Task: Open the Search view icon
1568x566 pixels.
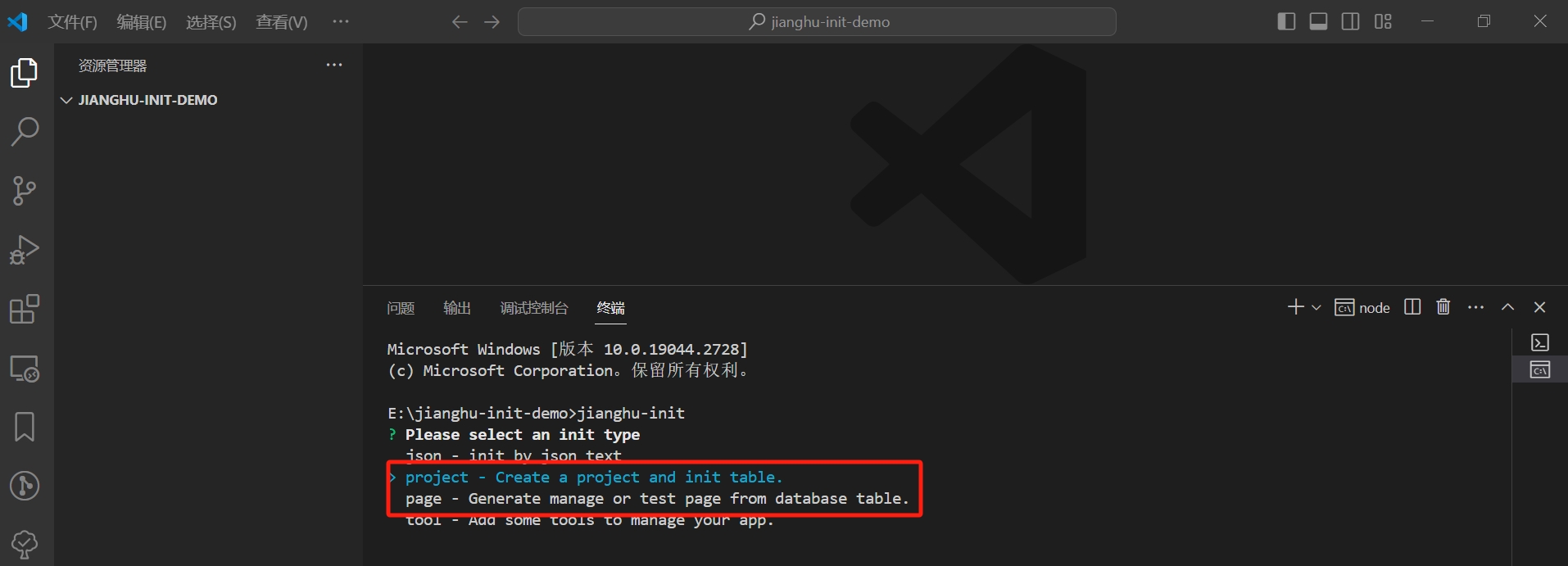Action: click(25, 132)
